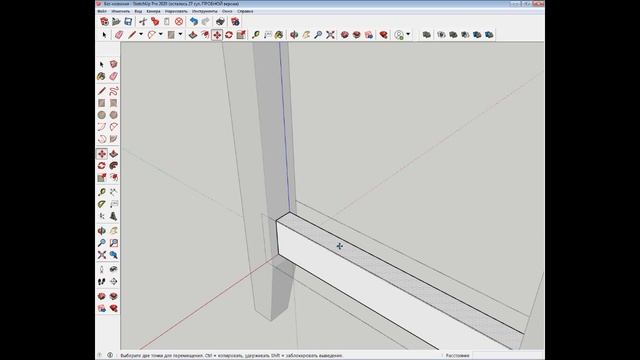Select the Text label tool in top toolbar
The height and width of the screenshot is (360, 640).
coord(267,35)
